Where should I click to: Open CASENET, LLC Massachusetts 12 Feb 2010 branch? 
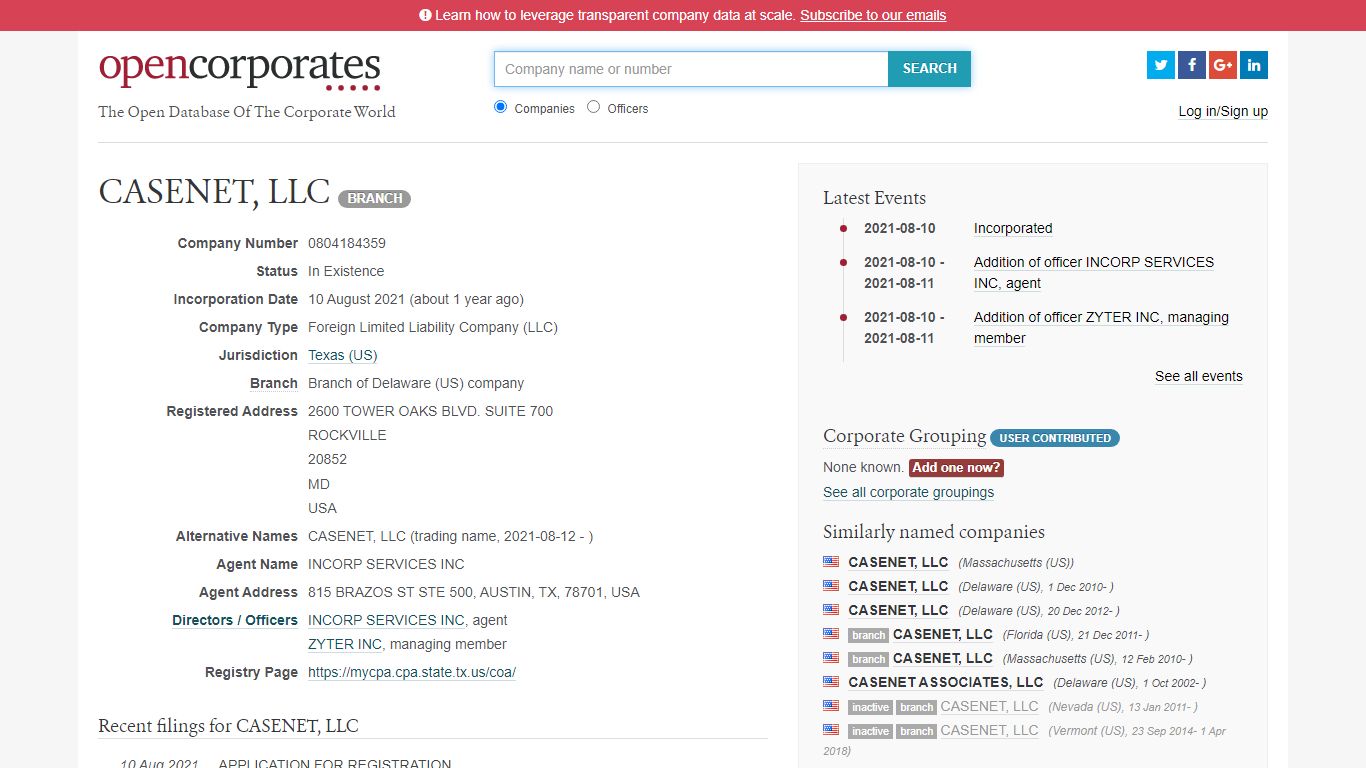coord(943,658)
